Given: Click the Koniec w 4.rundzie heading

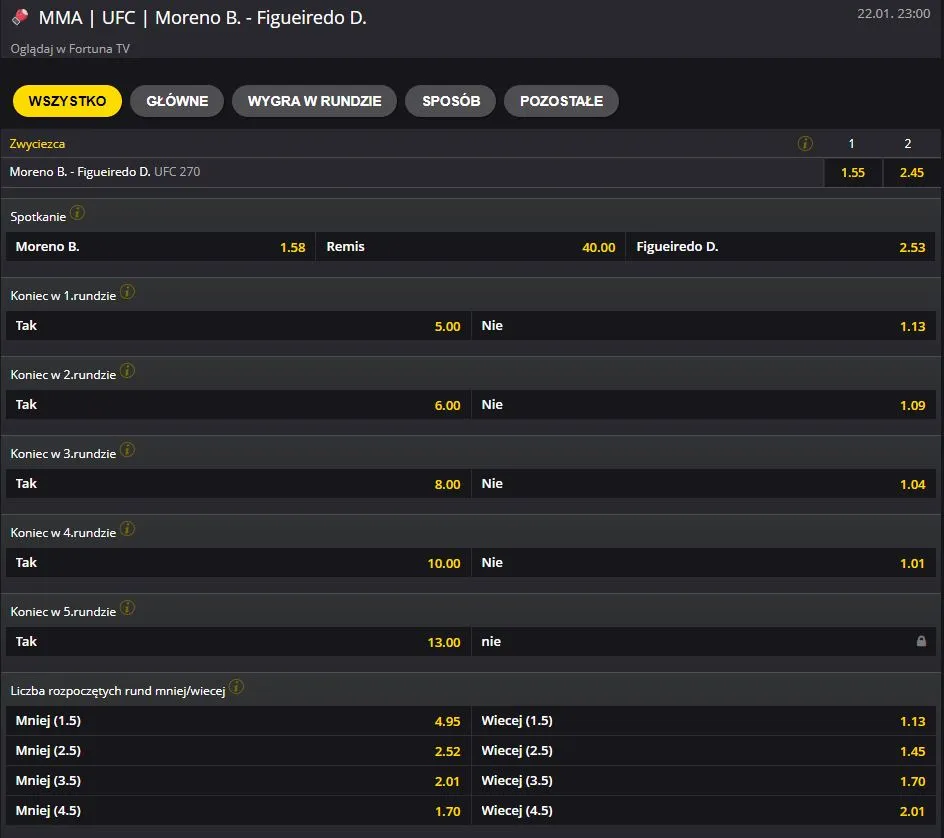Looking at the screenshot, I should click(63, 533).
